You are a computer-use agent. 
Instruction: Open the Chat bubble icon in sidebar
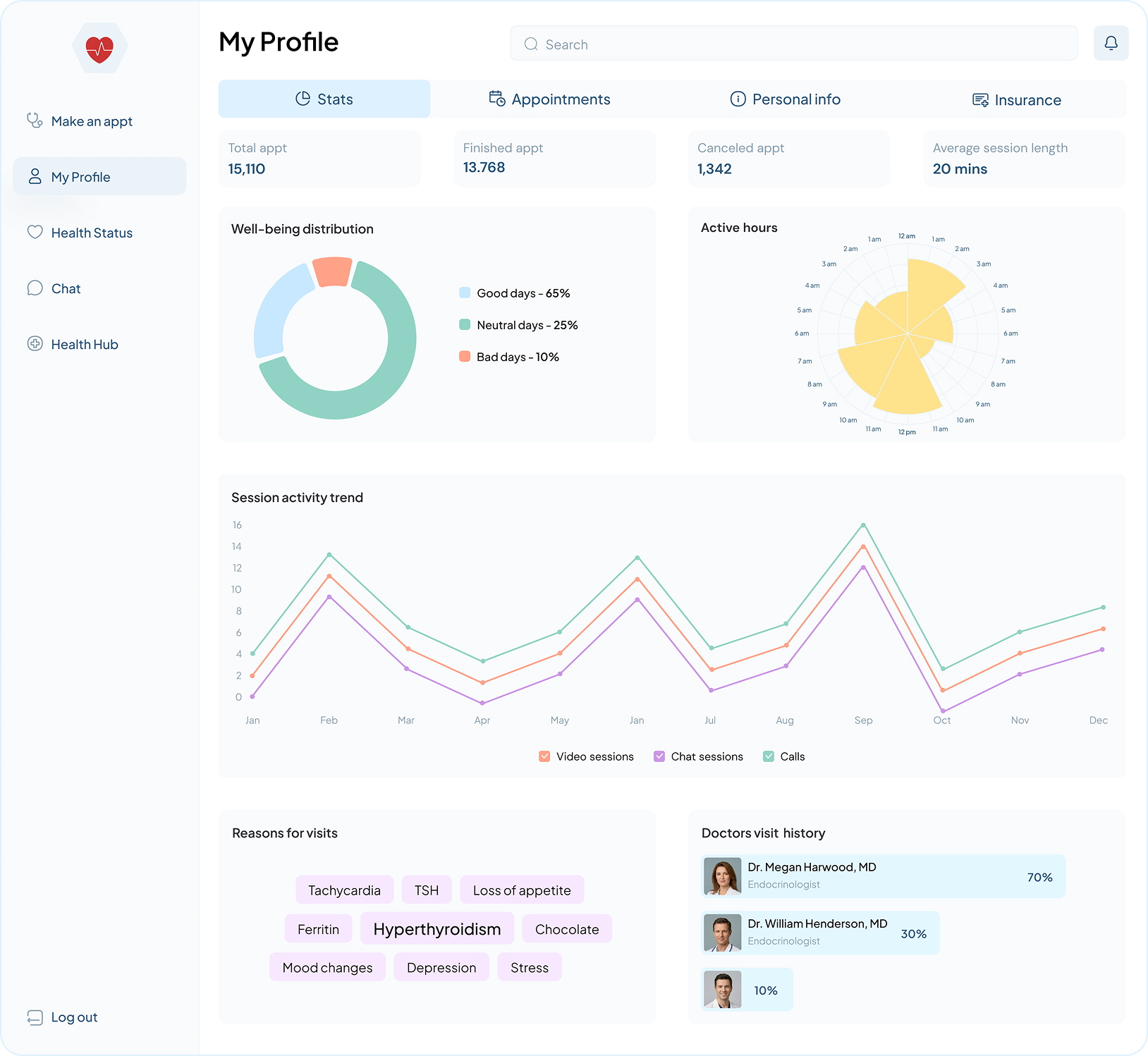(x=35, y=288)
